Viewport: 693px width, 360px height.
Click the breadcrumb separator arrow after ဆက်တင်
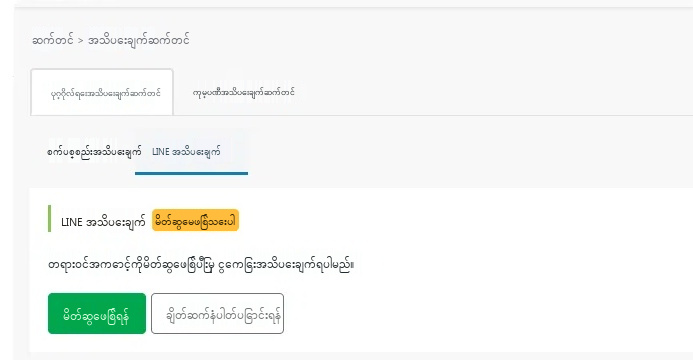80,41
